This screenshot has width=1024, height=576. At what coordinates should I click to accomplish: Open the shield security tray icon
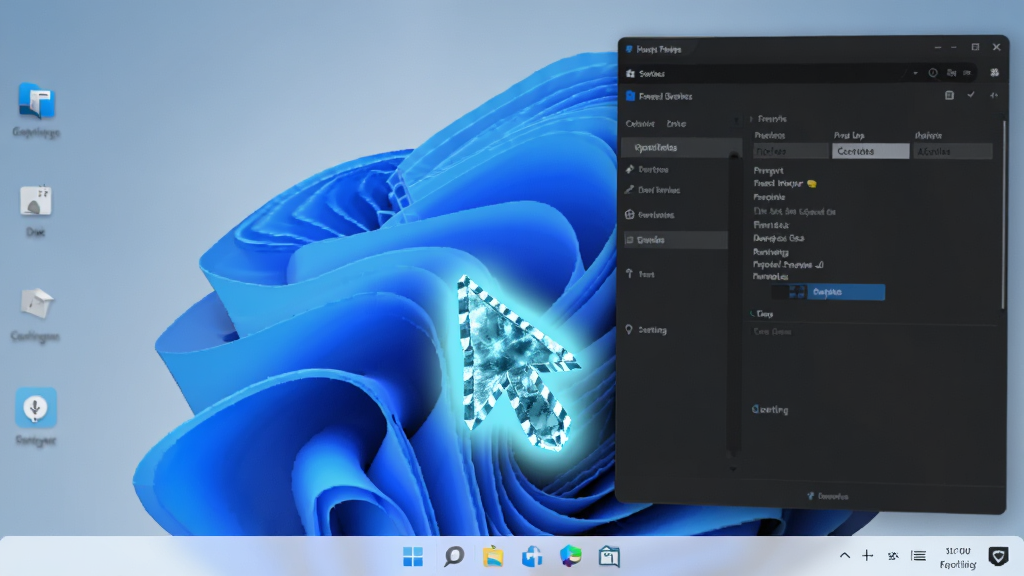click(x=998, y=556)
